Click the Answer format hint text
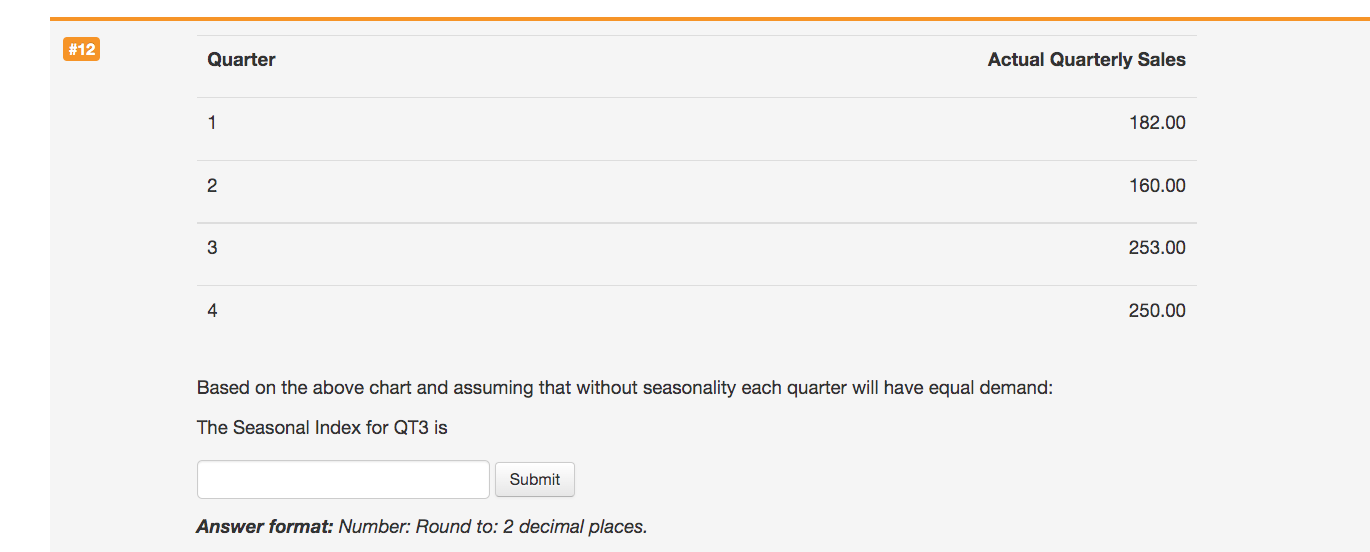Screen dimensions: 1370x552 pos(422,526)
